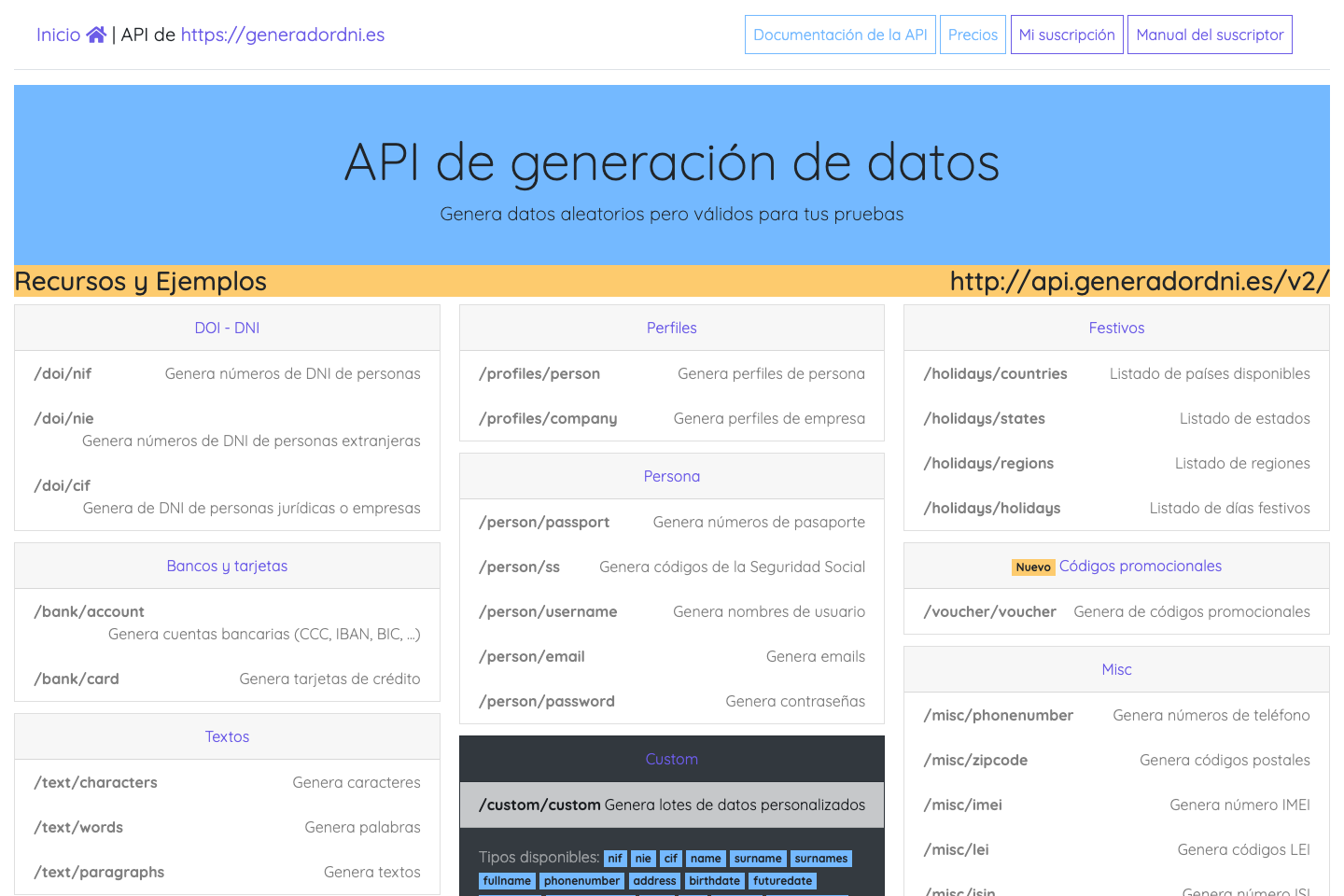Open "Códigos promocionales" next to the Nuevo badge
Screen dimensions: 1344x896
tap(1140, 566)
